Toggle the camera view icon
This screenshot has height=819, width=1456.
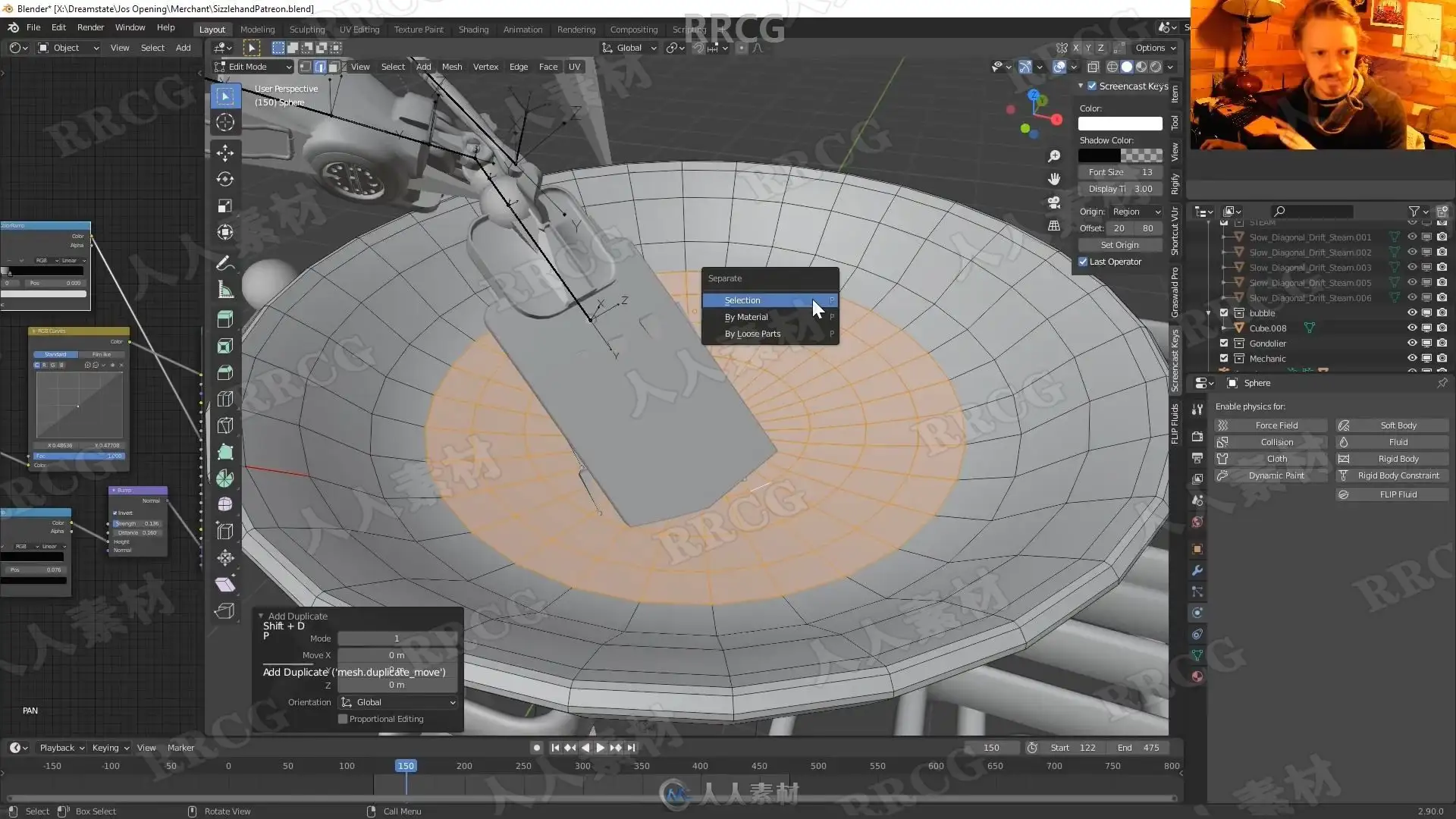click(1054, 202)
